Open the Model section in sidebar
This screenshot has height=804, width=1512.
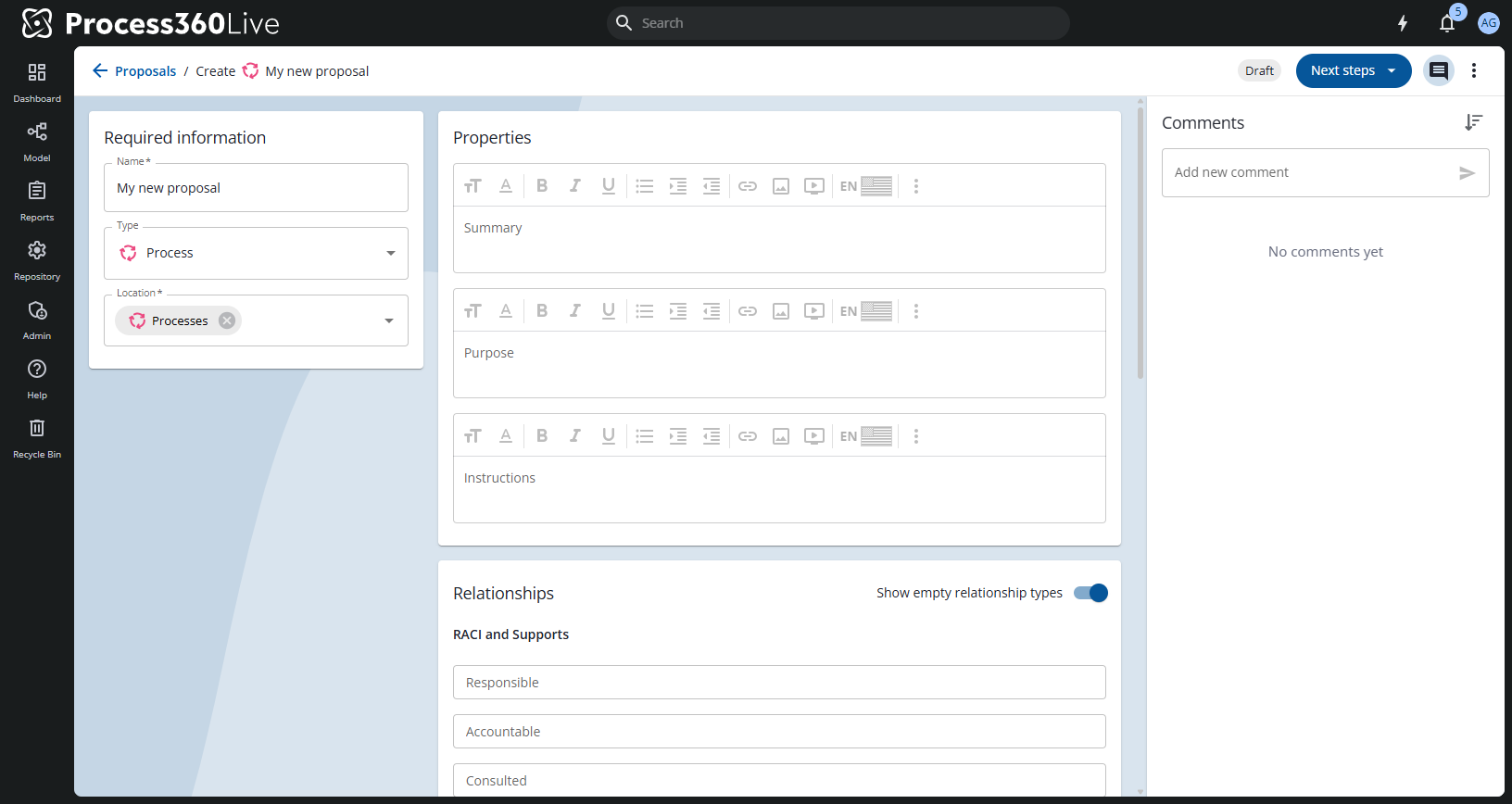pos(37,141)
